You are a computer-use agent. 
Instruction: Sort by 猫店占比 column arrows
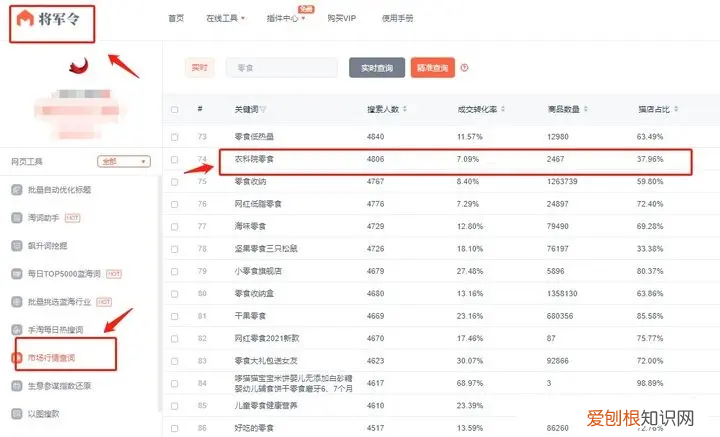(676, 109)
